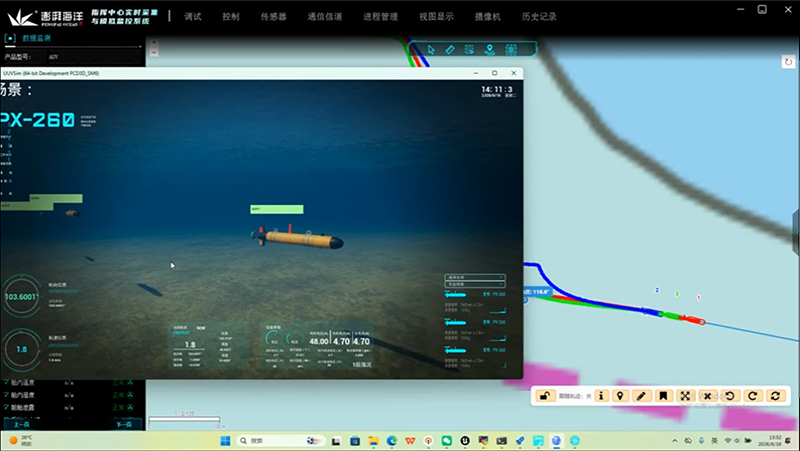Click the weather widget showing 26°C
800x451 pixels.
coord(20,441)
